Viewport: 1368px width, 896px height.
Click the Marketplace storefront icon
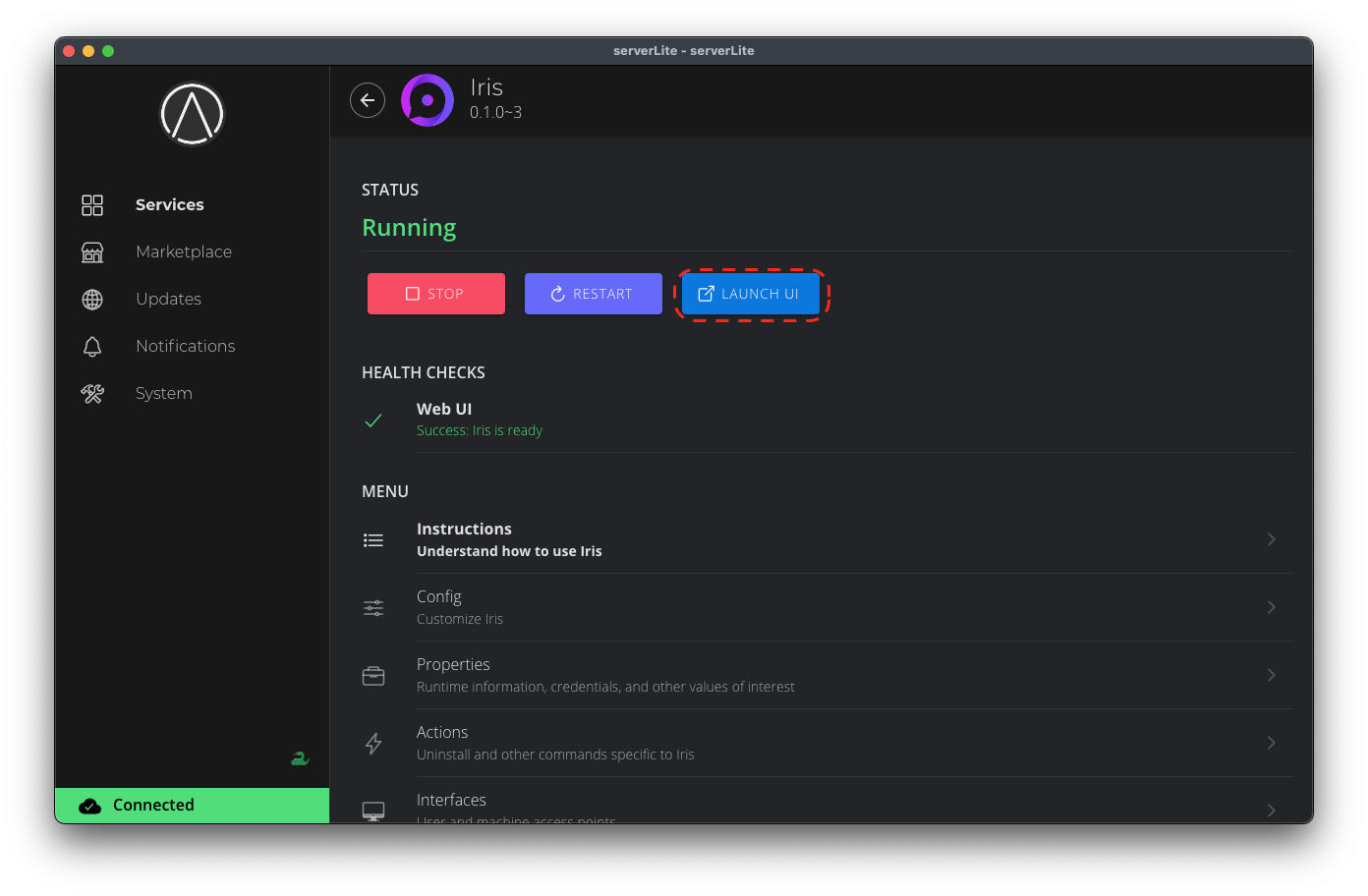pos(92,252)
